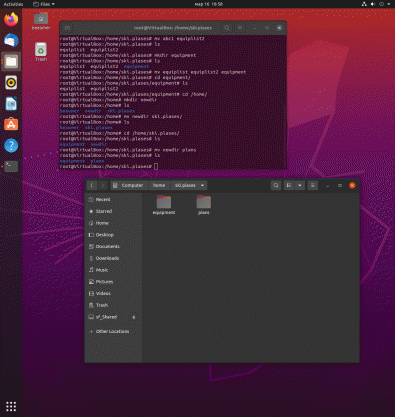Open LibreOffice Writer from the dock
This screenshot has width=395, height=417.
pyautogui.click(x=11, y=103)
